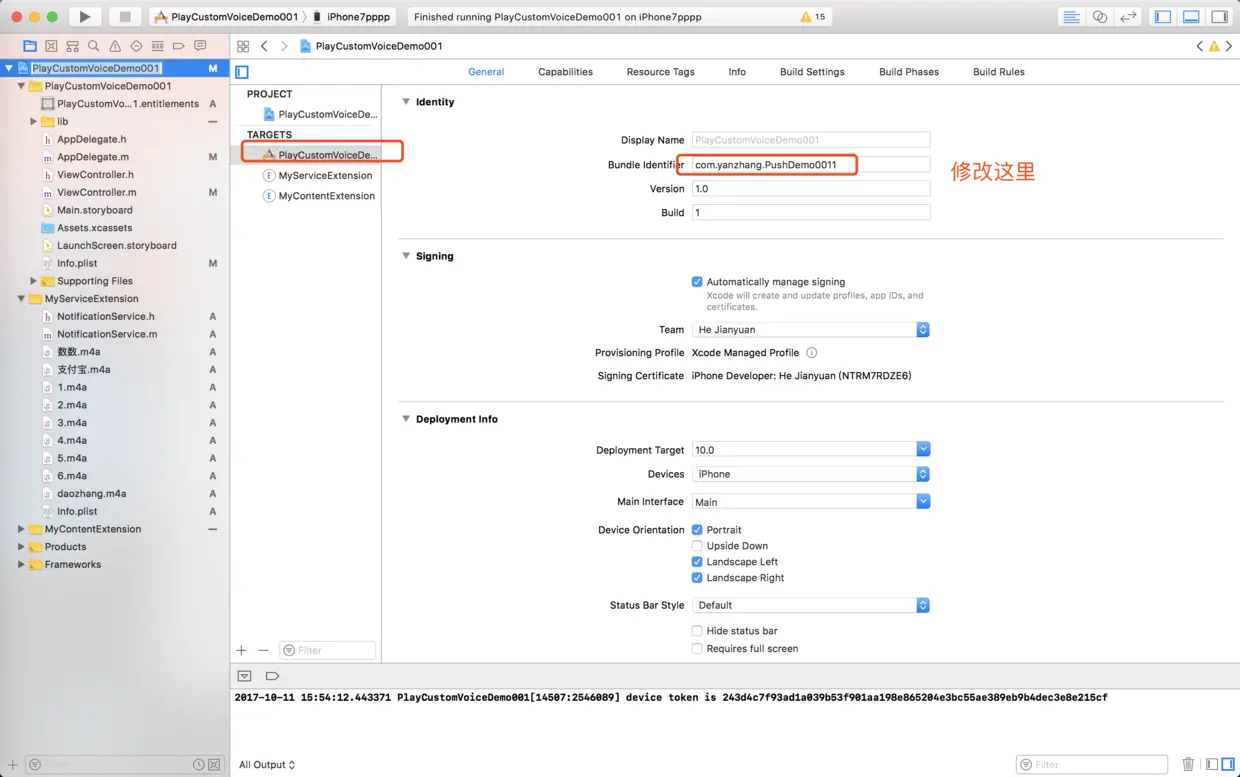This screenshot has height=777, width=1240.
Task: Switch to the General tab
Action: tap(486, 72)
